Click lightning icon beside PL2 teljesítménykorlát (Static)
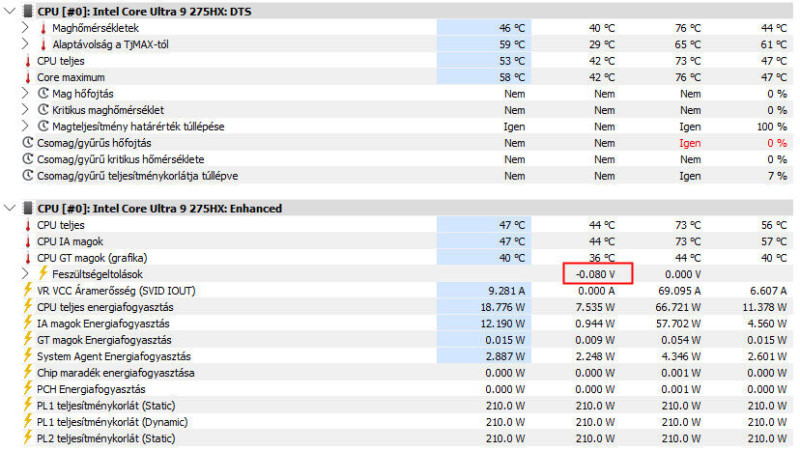The width and height of the screenshot is (800, 451). coord(28,437)
